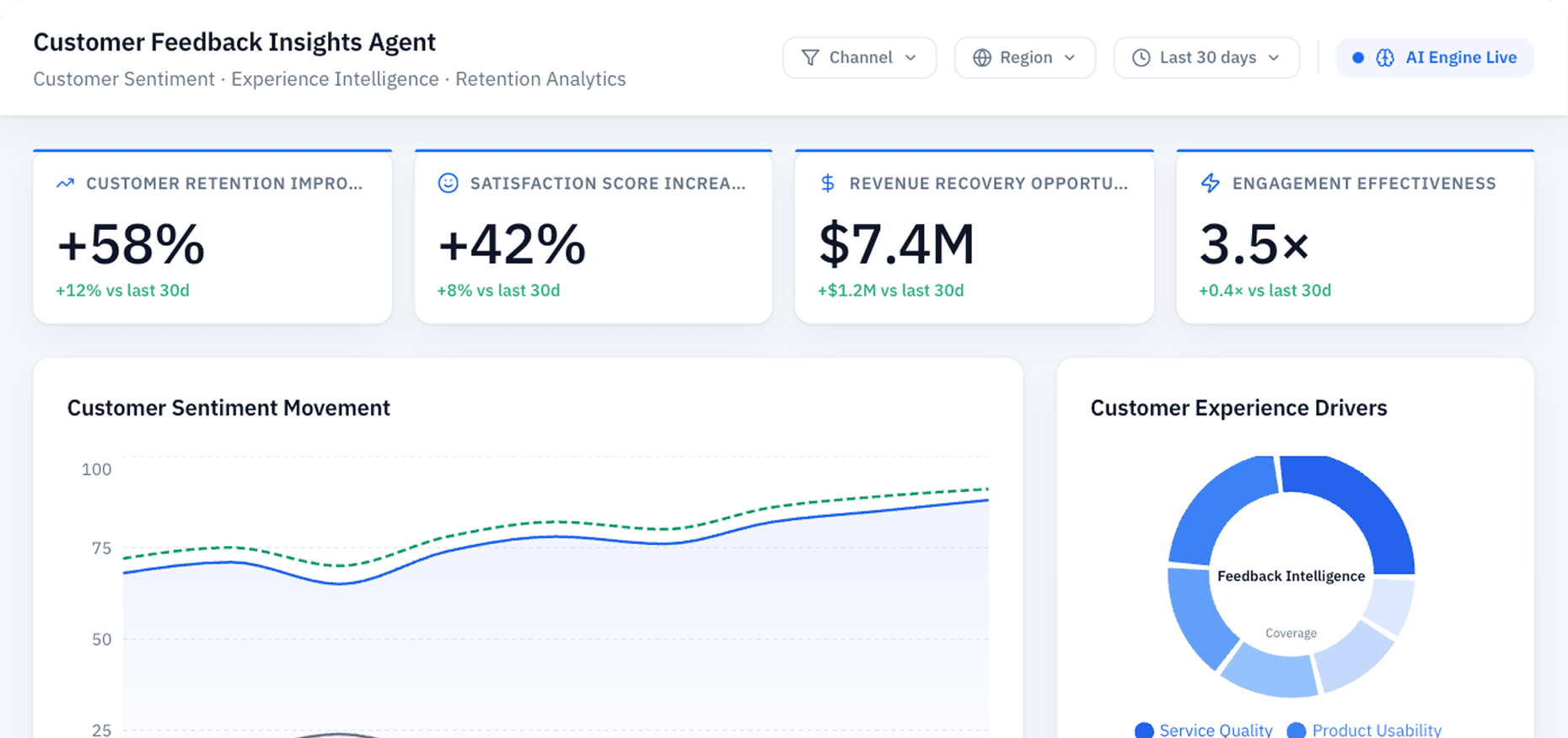Click the trending arrow icon on retention card

pyautogui.click(x=65, y=183)
